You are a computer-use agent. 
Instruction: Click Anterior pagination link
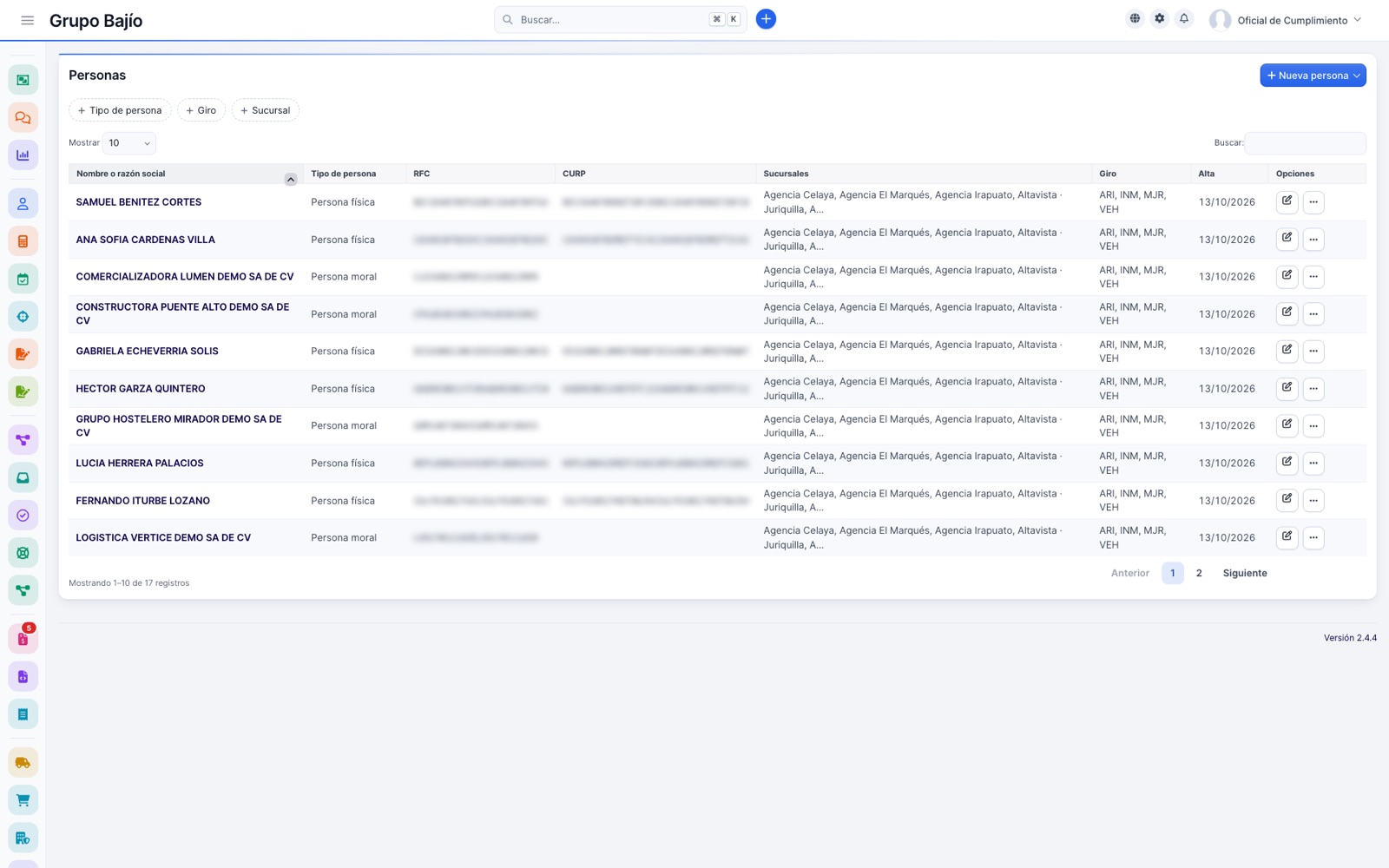pos(1129,573)
